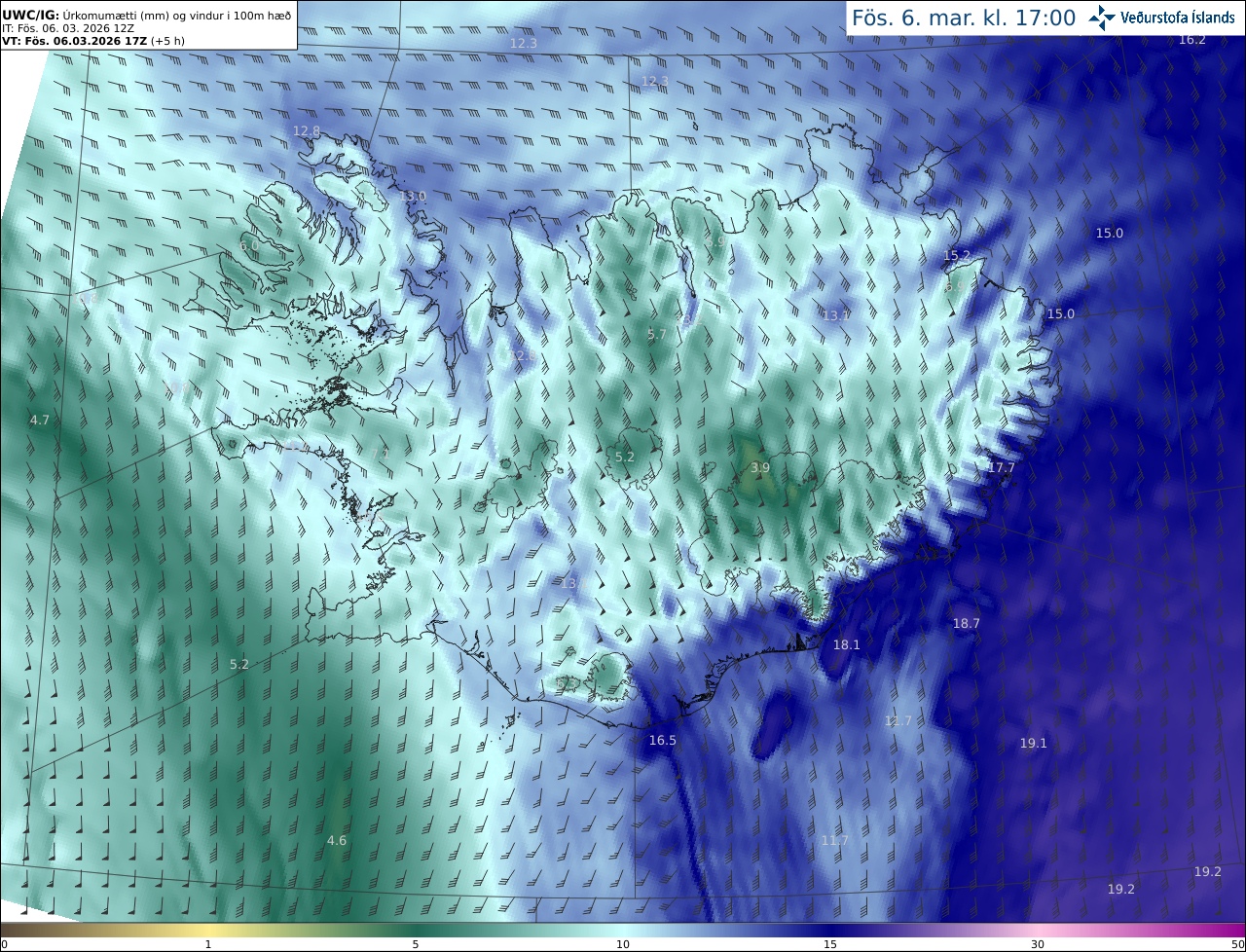Click the 10 tick on the colour scale
Viewport: 1246px width, 952px height.
coord(623,944)
